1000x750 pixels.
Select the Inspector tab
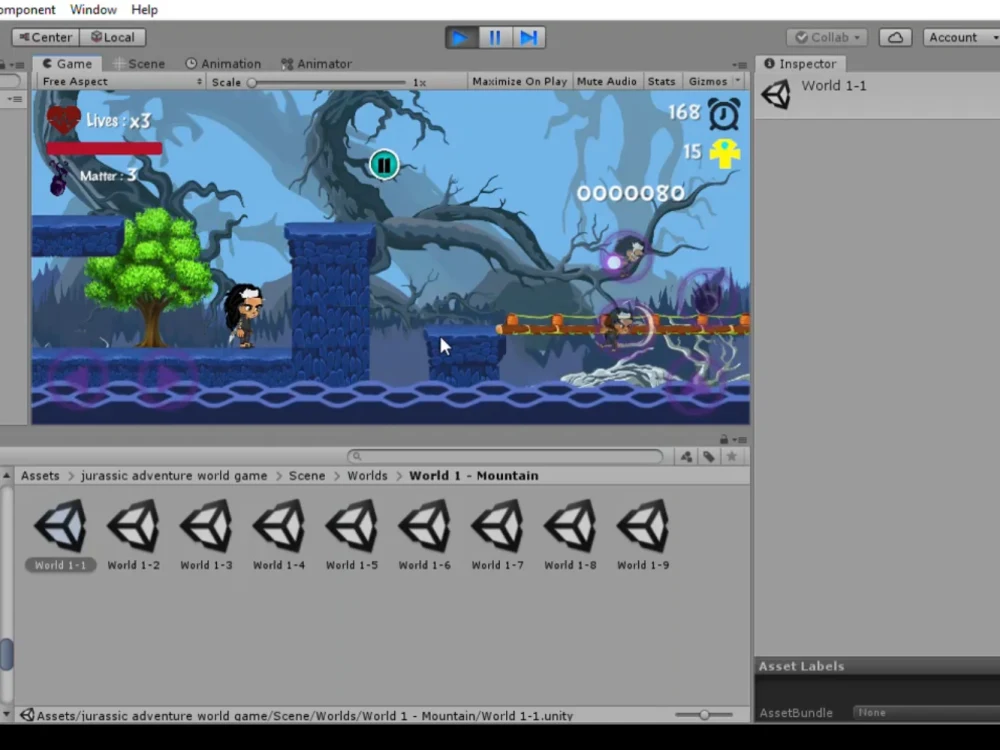click(x=800, y=64)
